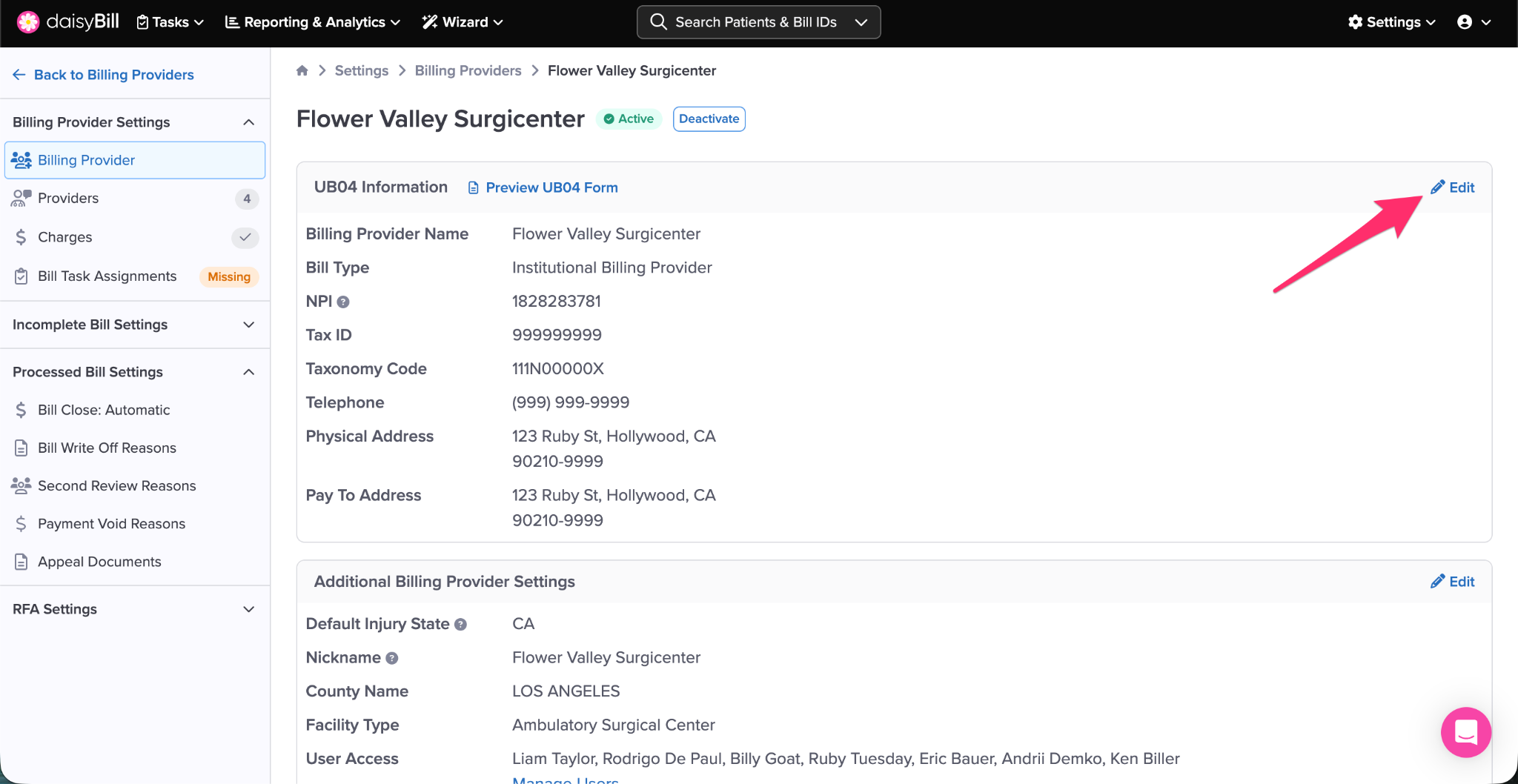Select Bill Task Assignments in sidebar

[107, 276]
